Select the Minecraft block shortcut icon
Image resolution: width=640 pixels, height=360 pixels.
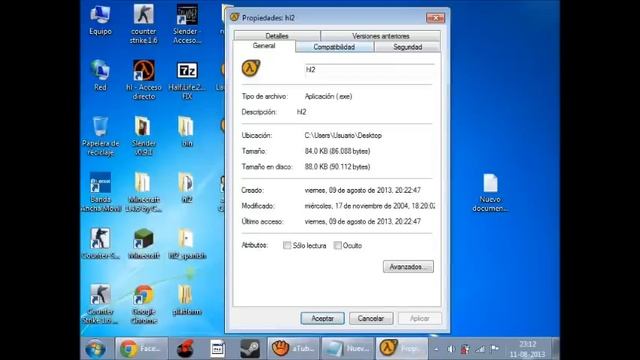[x=144, y=244]
